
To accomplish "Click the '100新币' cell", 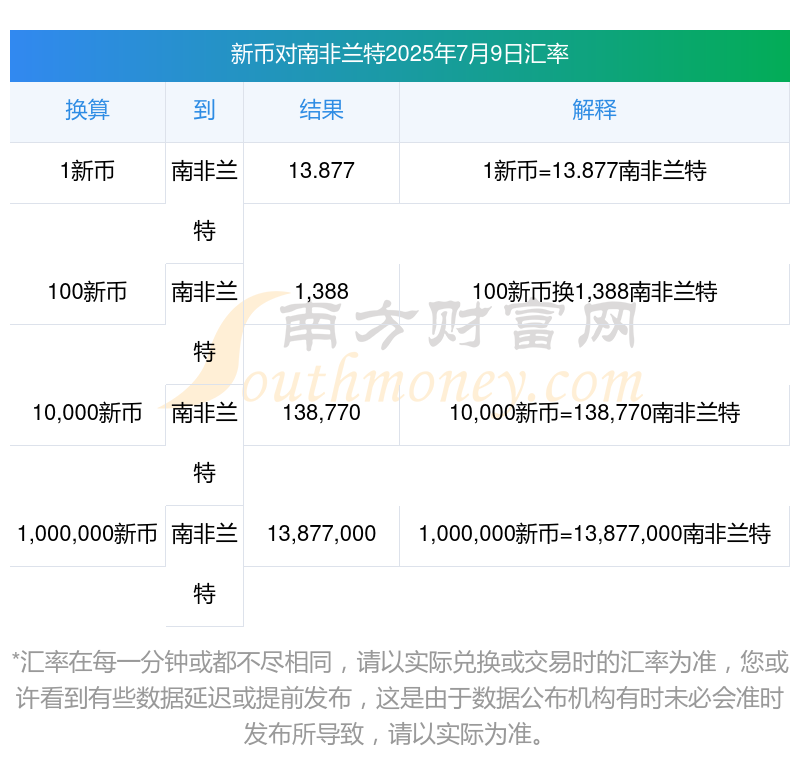I will coord(87,292).
